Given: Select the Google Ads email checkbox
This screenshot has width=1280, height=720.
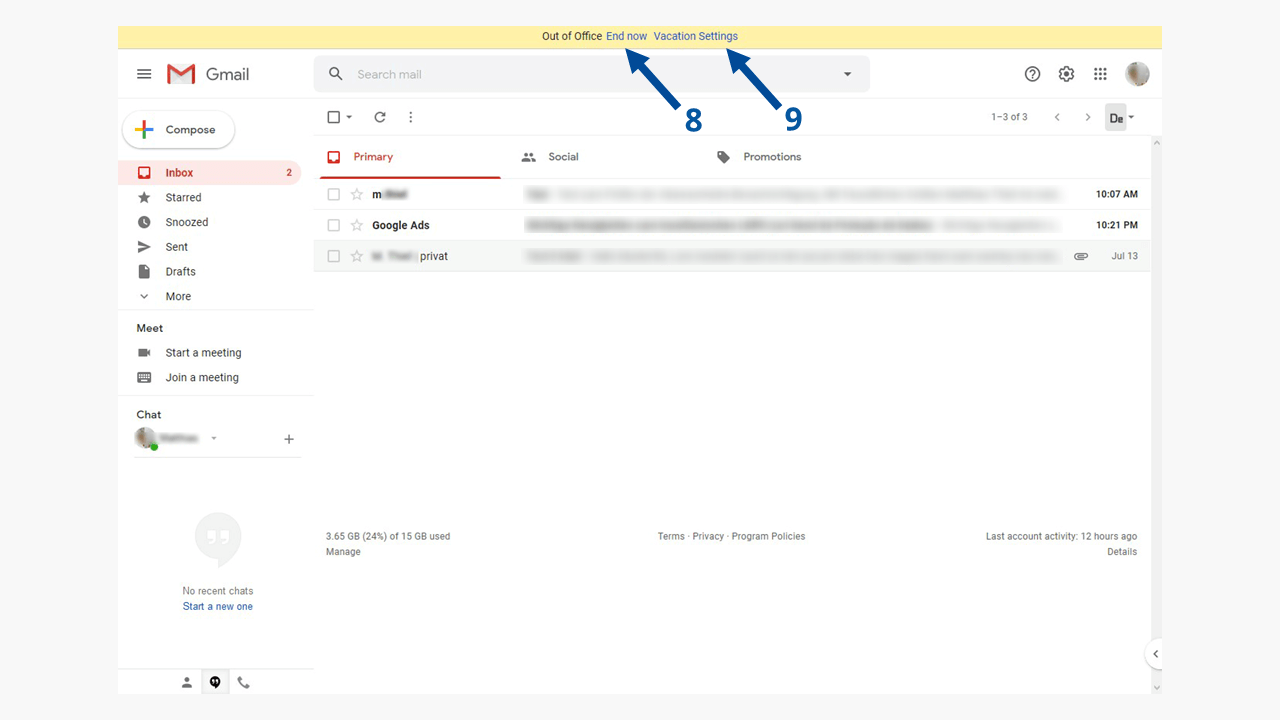Looking at the screenshot, I should pos(334,225).
